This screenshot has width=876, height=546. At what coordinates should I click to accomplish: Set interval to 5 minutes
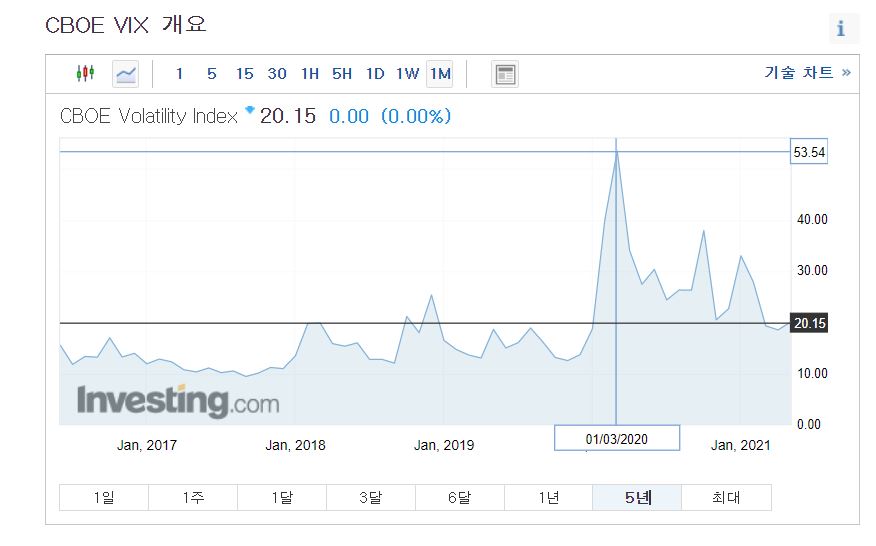tap(212, 74)
